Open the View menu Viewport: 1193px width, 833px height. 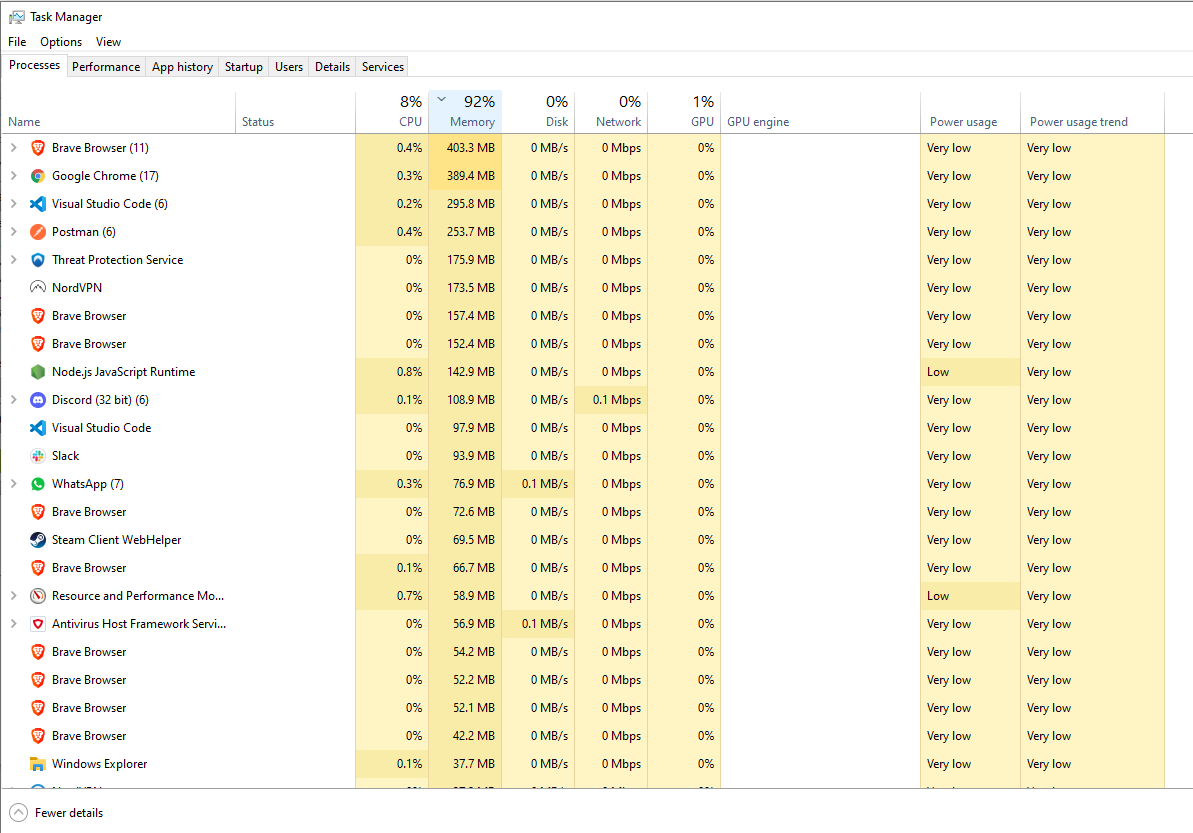[x=108, y=42]
